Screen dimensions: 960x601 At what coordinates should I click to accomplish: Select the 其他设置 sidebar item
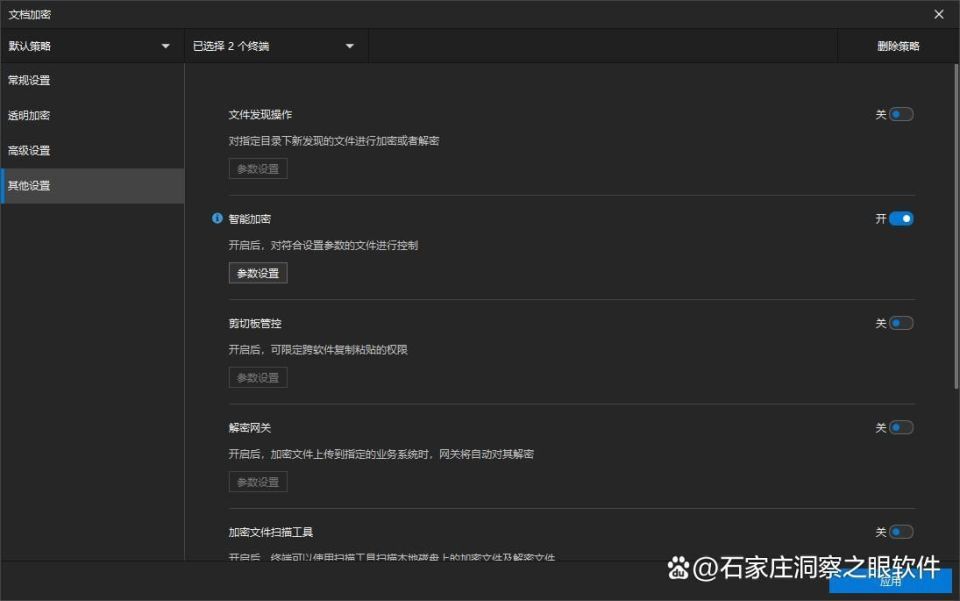tap(92, 186)
